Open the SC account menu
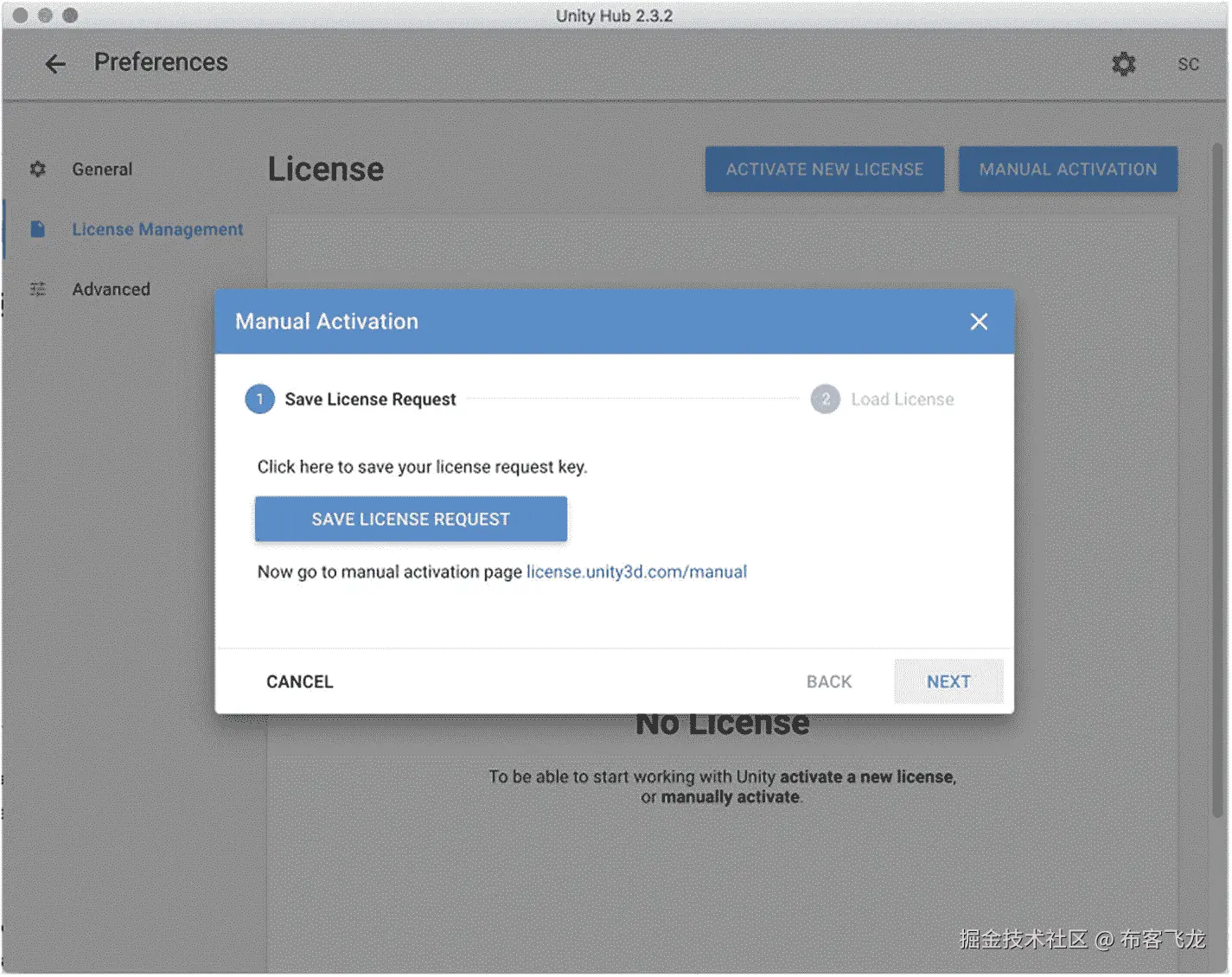 tap(1189, 64)
